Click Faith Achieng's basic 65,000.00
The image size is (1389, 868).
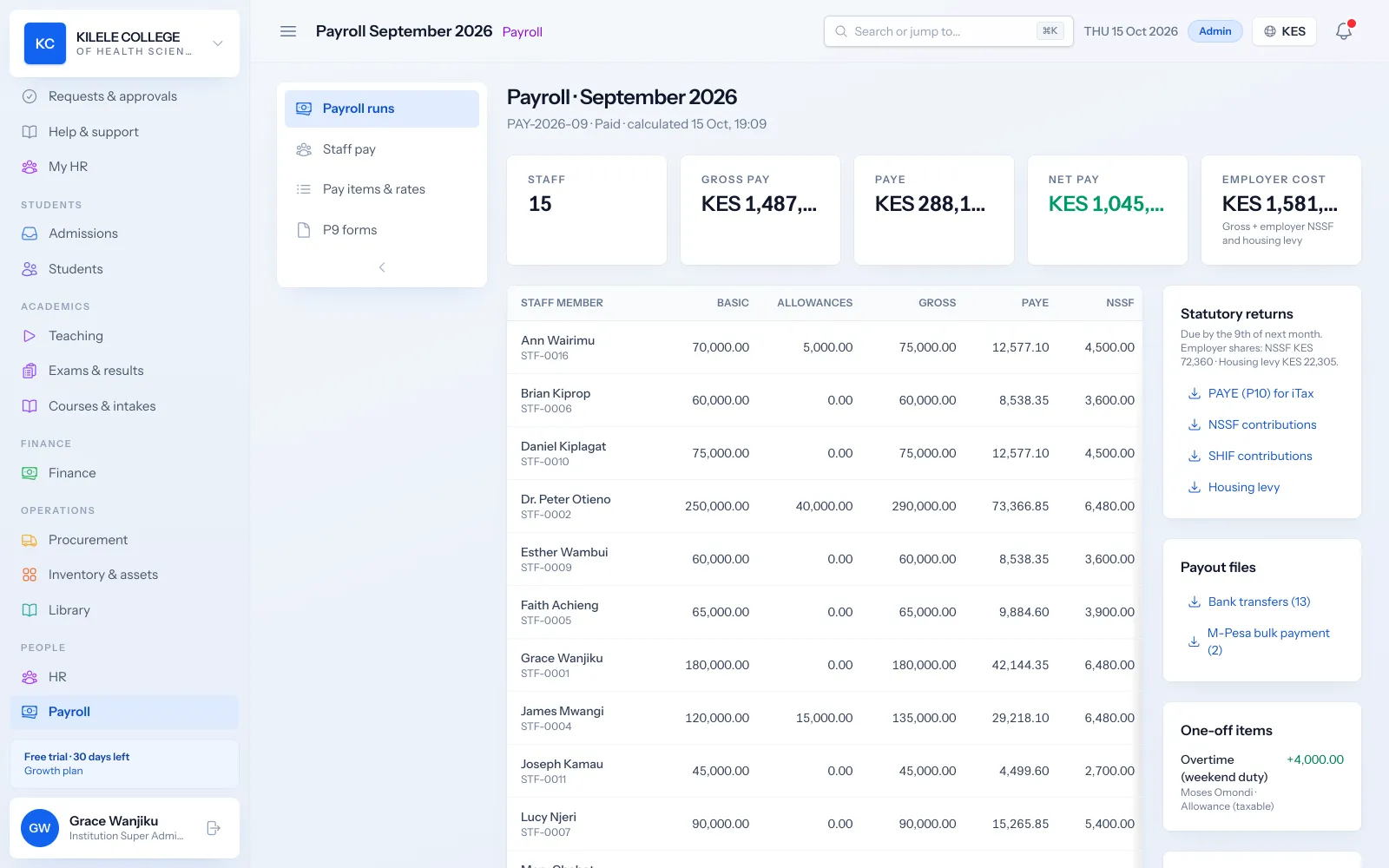721,612
